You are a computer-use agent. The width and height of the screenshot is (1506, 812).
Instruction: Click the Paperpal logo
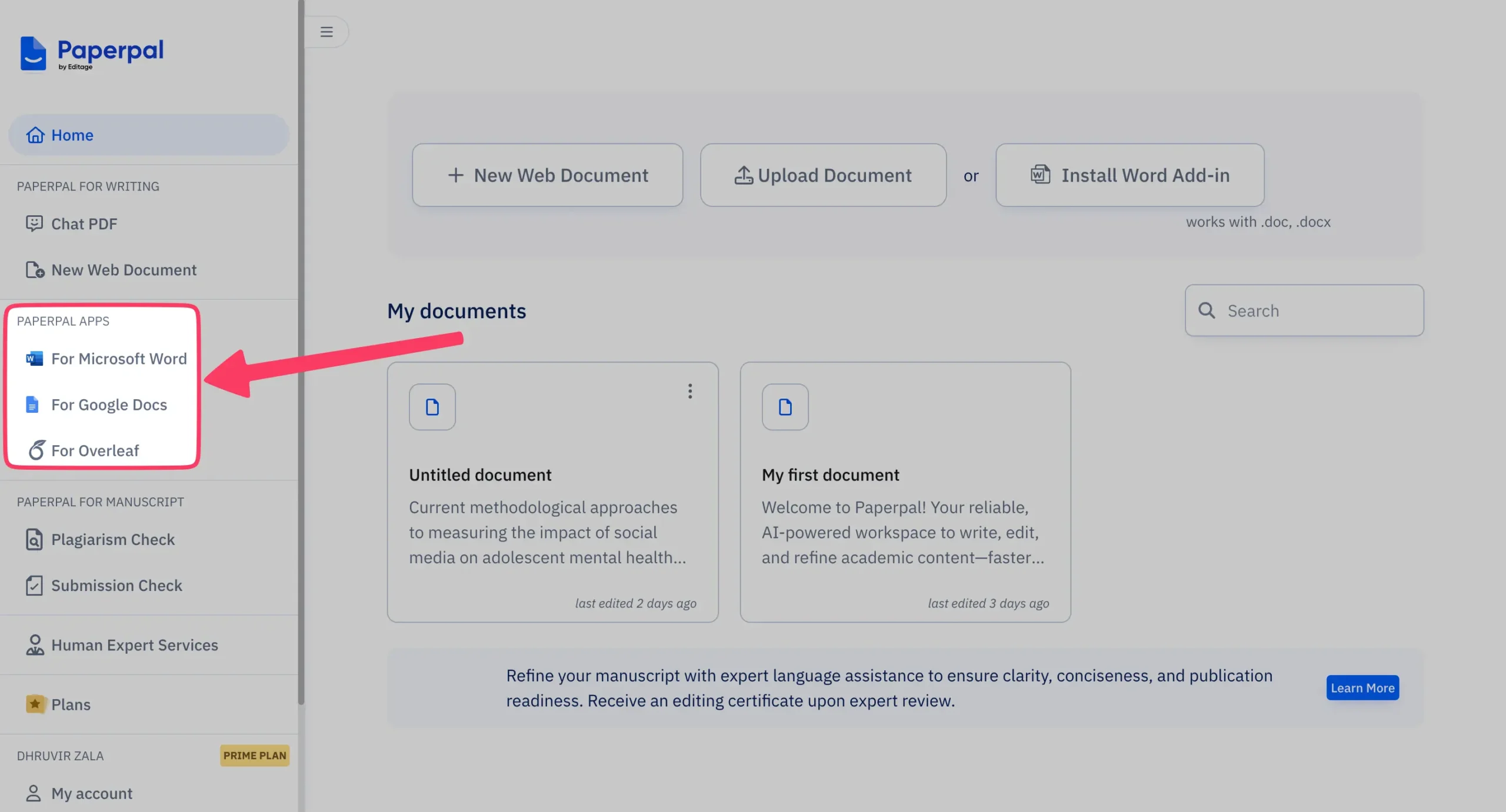click(x=92, y=54)
